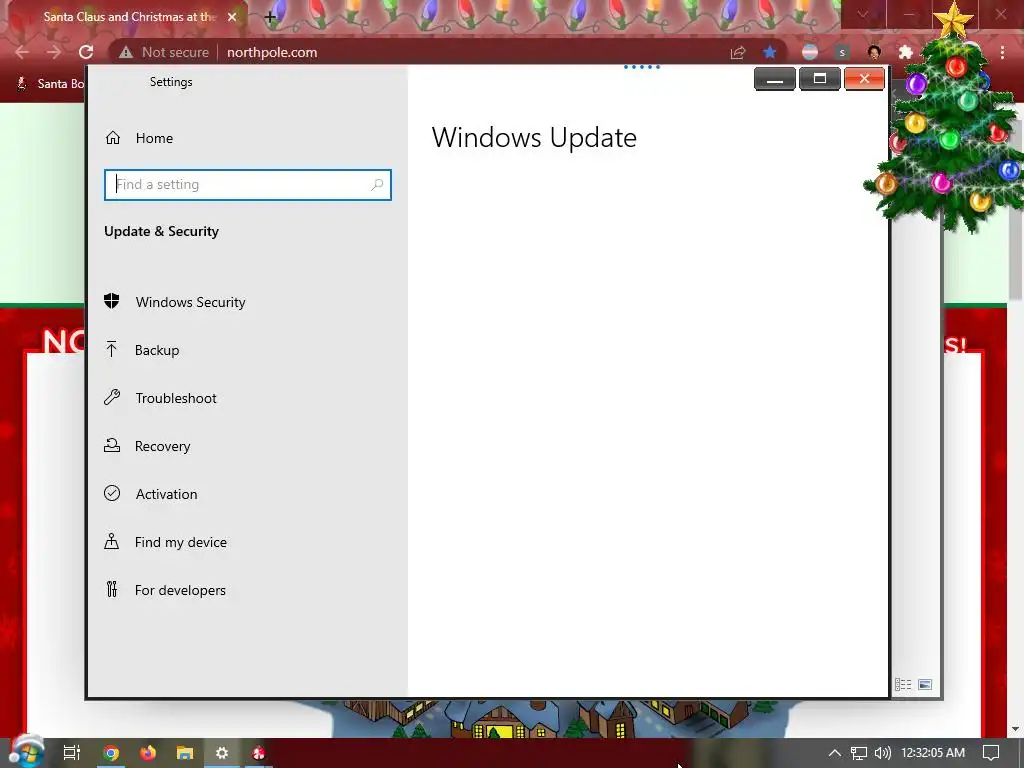This screenshot has width=1024, height=768.
Task: Toggle the blue bookmark star
Action: [770, 52]
